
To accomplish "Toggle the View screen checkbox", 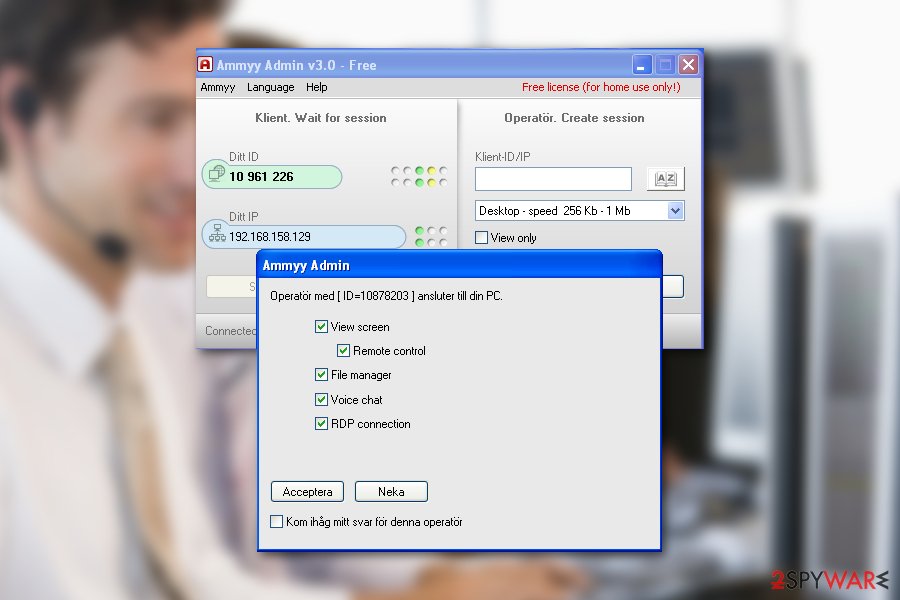I will (x=321, y=327).
